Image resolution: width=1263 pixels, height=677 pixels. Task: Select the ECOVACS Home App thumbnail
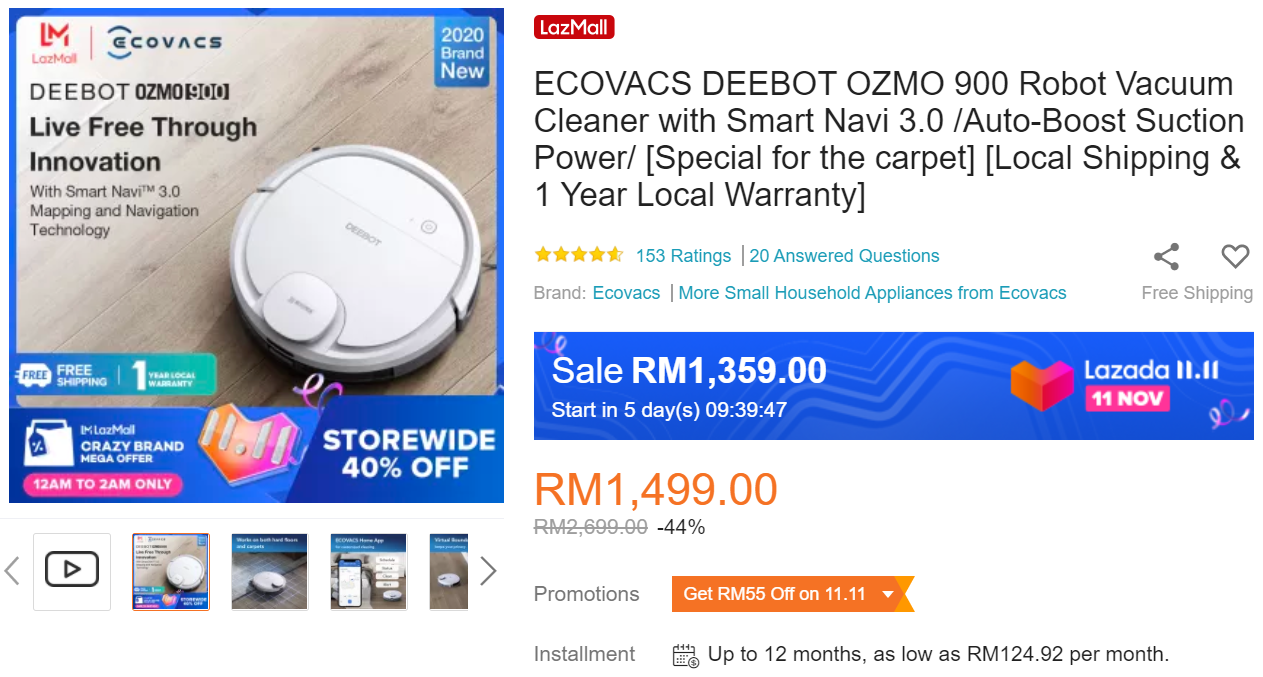pos(369,571)
